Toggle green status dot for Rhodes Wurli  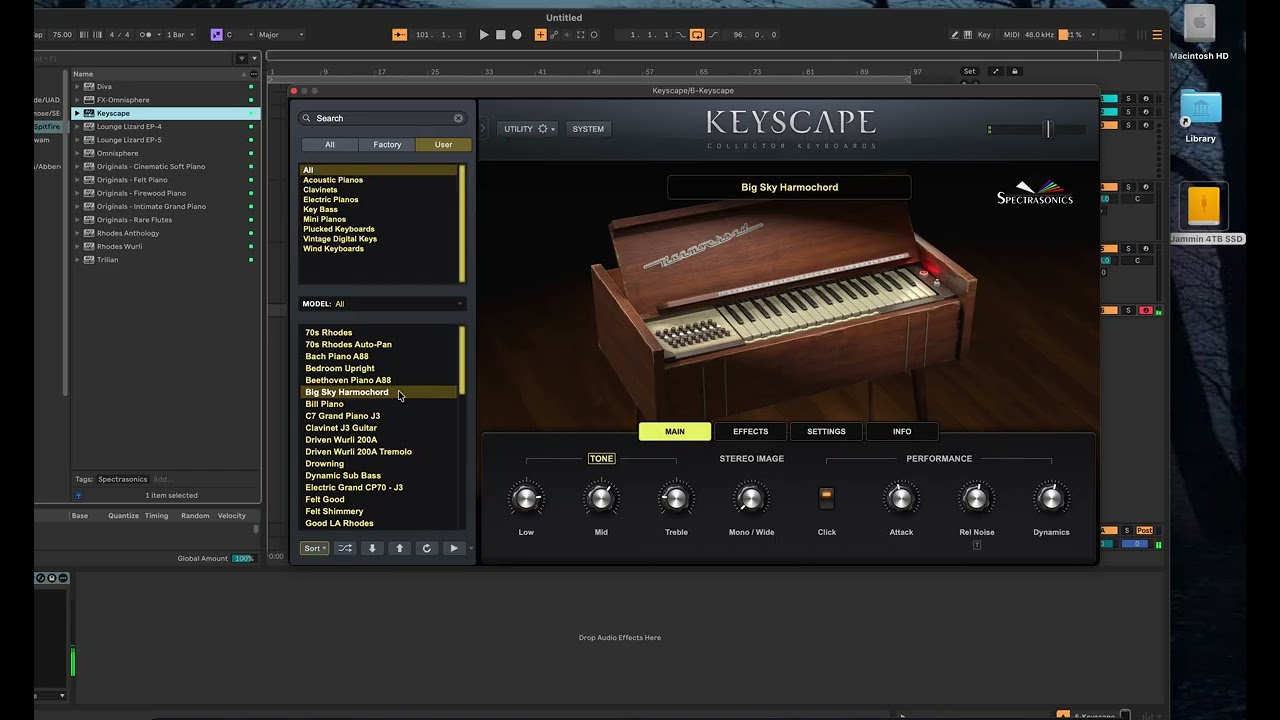coord(251,247)
